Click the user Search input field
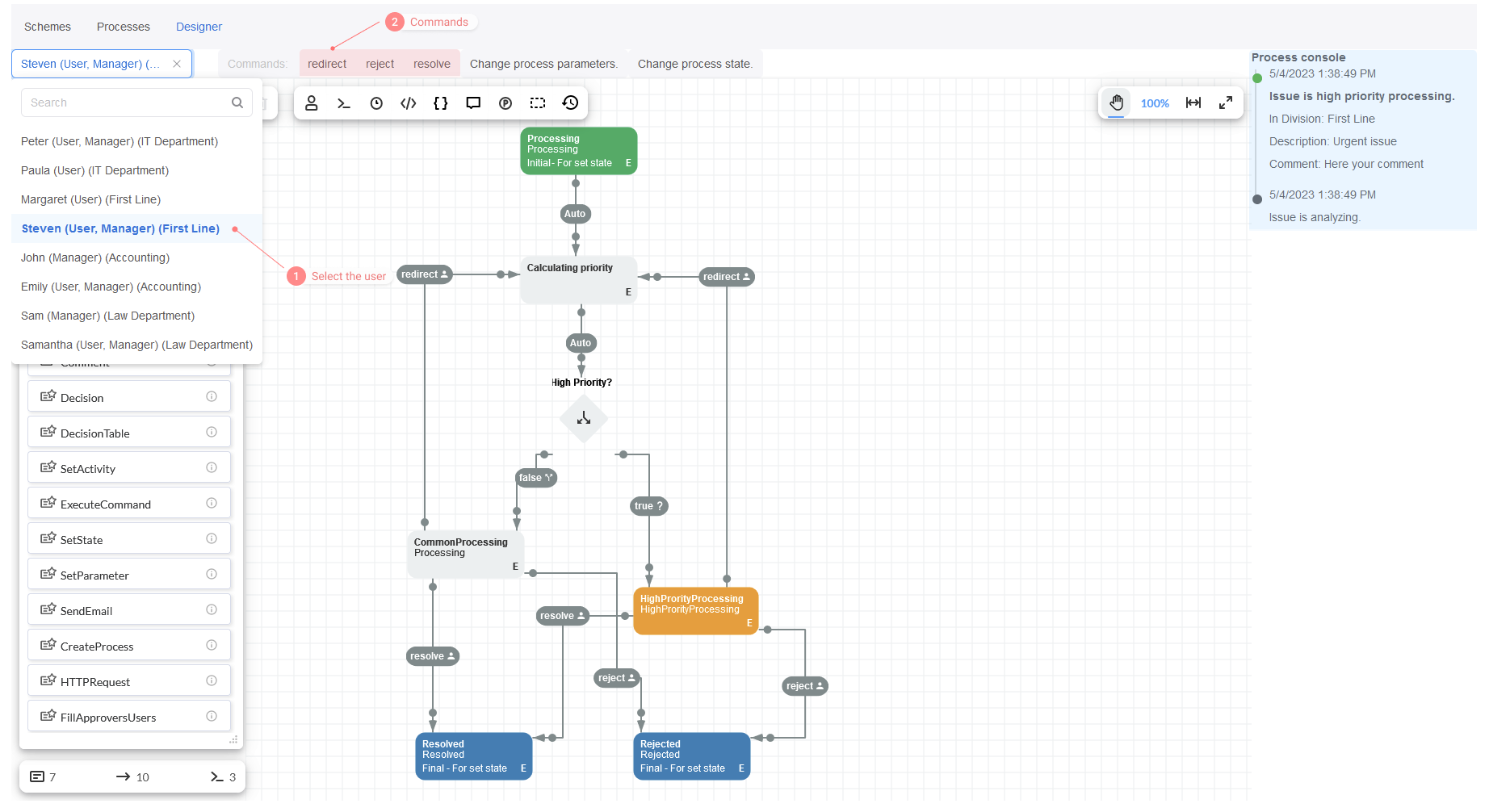 click(129, 103)
